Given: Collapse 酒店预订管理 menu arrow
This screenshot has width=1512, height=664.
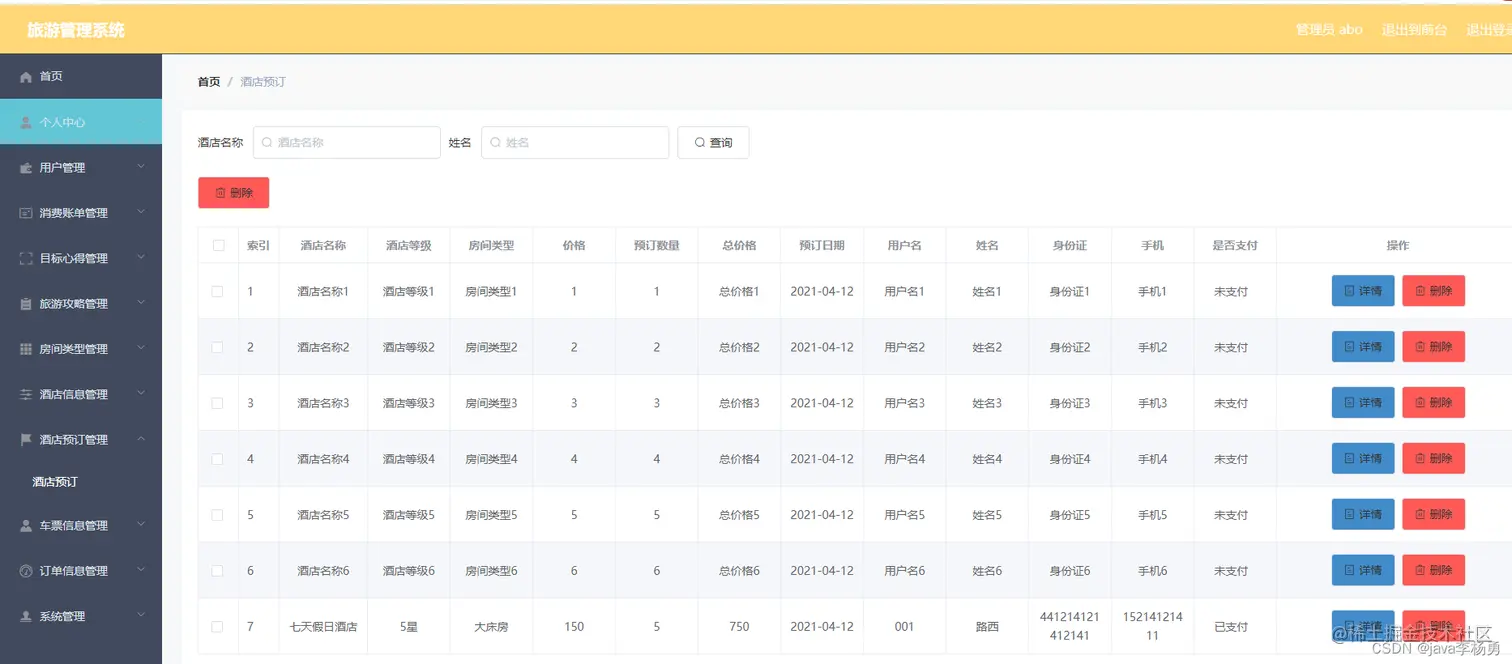Looking at the screenshot, I should click(x=141, y=439).
